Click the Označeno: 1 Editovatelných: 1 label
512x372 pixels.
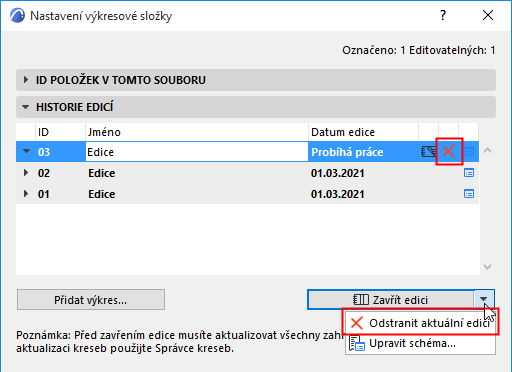(x=419, y=50)
